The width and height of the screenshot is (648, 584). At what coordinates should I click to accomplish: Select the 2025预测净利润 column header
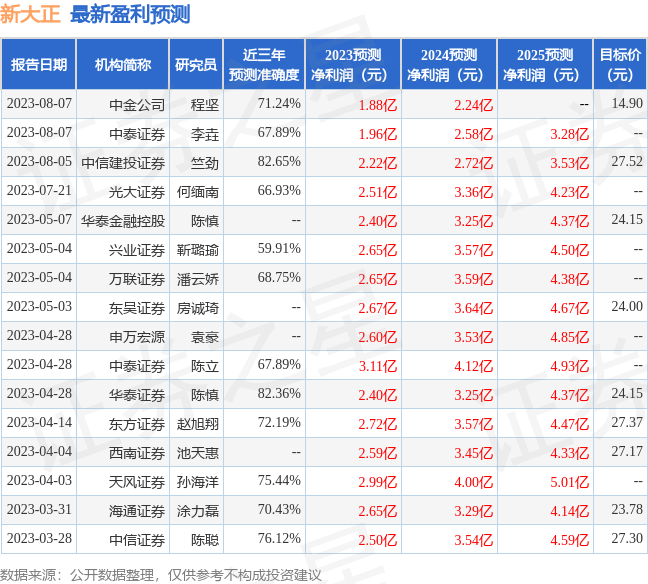545,64
